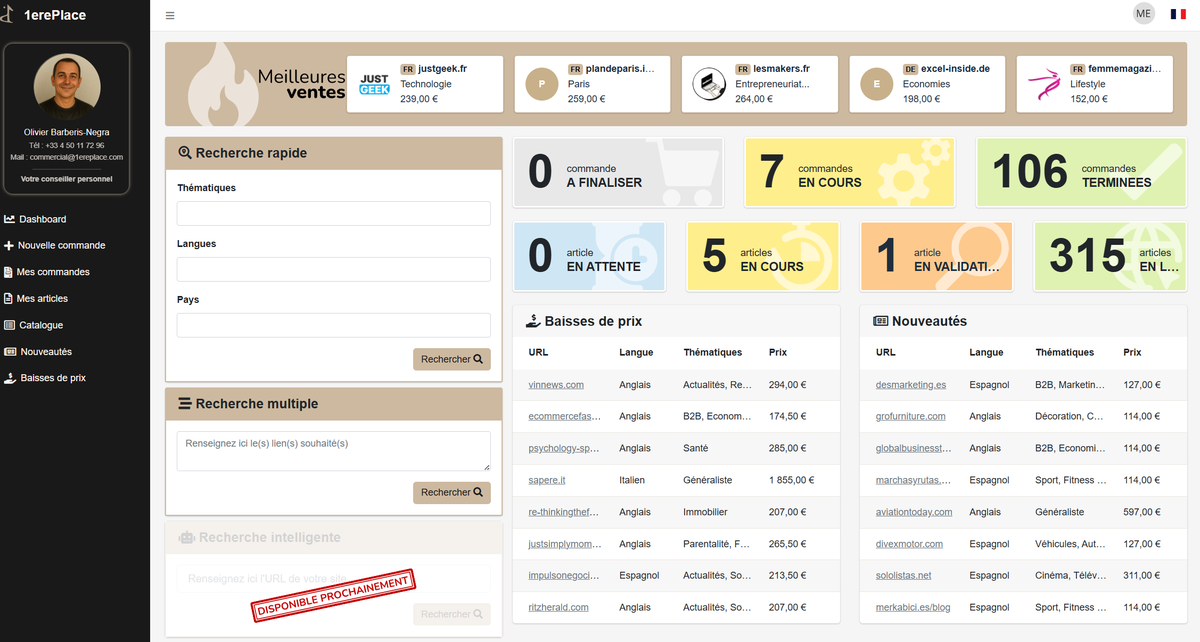Viewport: 1200px width, 642px height.
Task: Click the Catalogue list icon
Action: [x=10, y=325]
